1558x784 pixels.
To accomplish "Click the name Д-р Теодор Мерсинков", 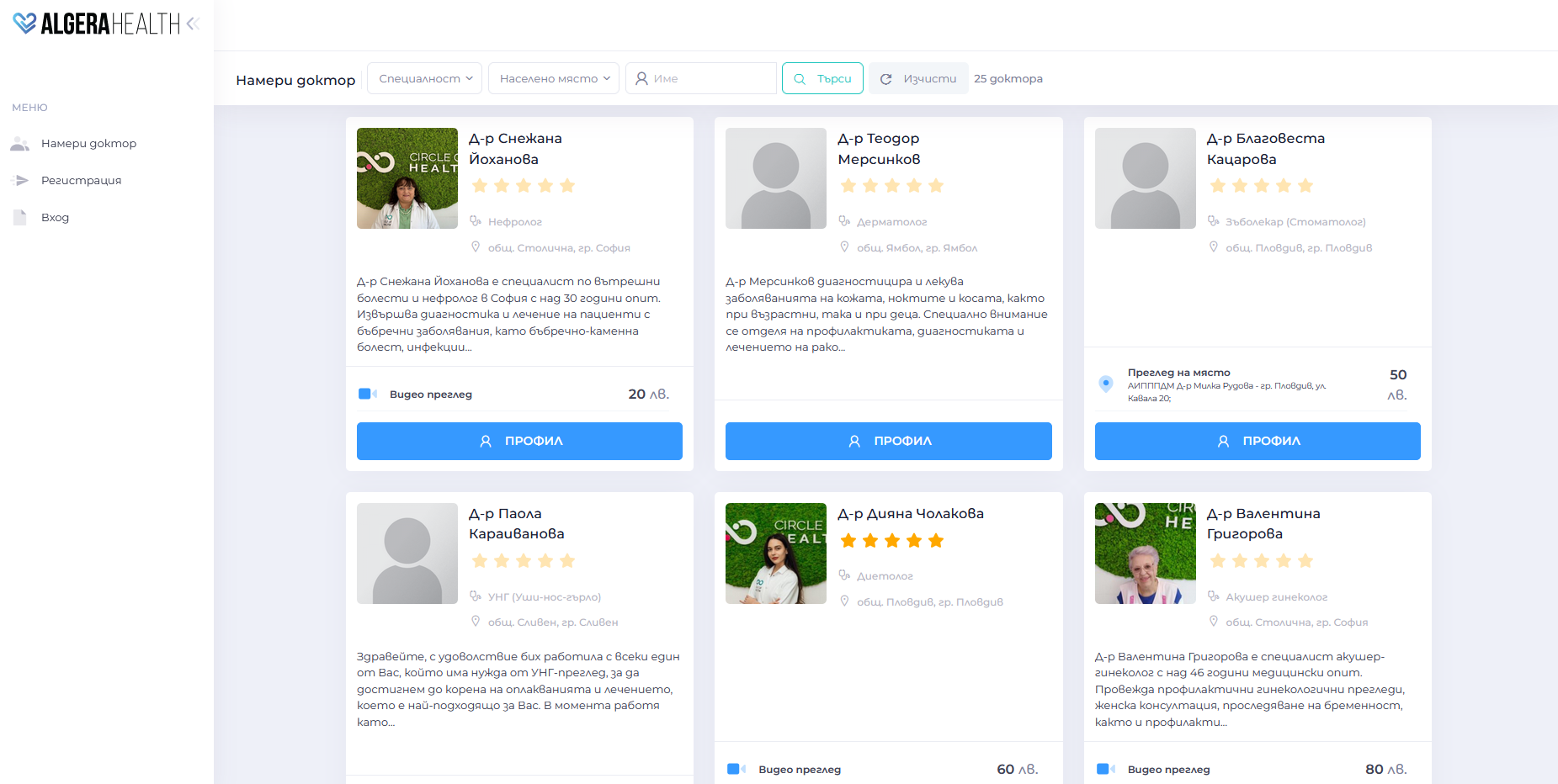I will [879, 149].
